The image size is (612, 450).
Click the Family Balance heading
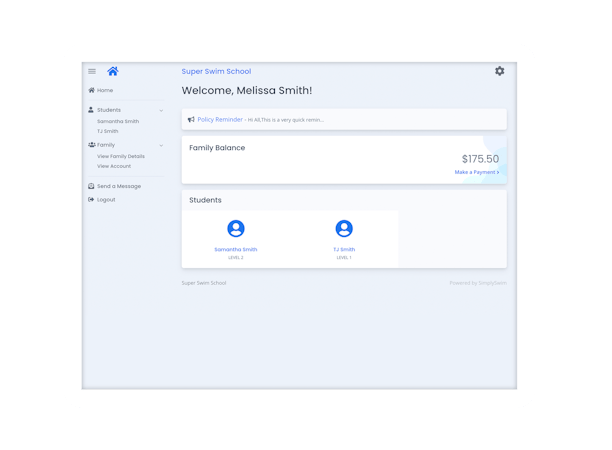tap(217, 148)
